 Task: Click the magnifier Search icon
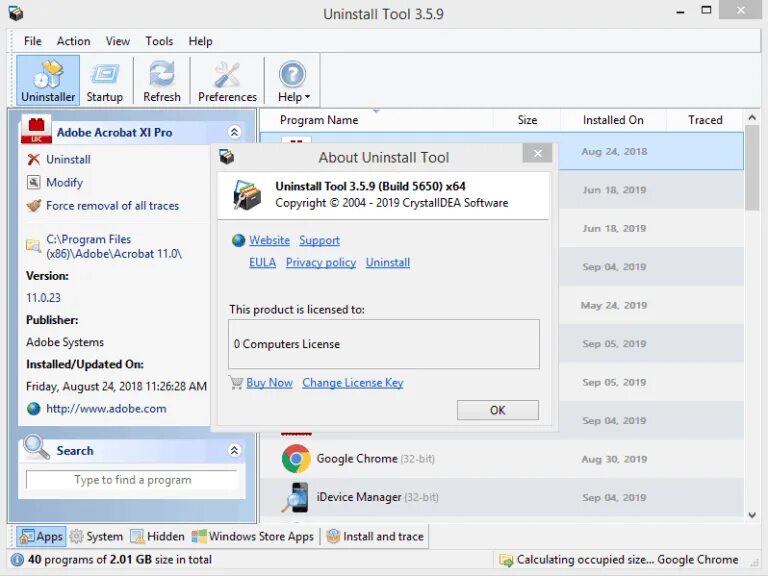pos(36,447)
